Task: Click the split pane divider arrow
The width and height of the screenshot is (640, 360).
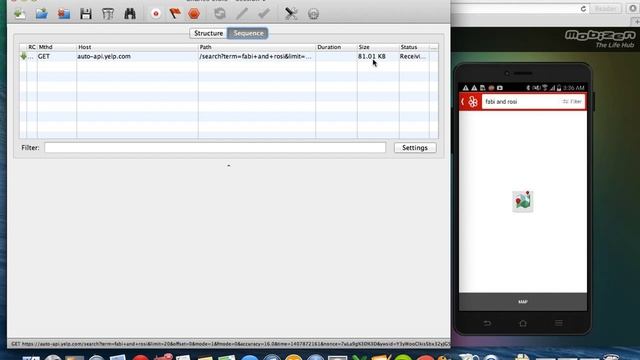Action: (229, 166)
